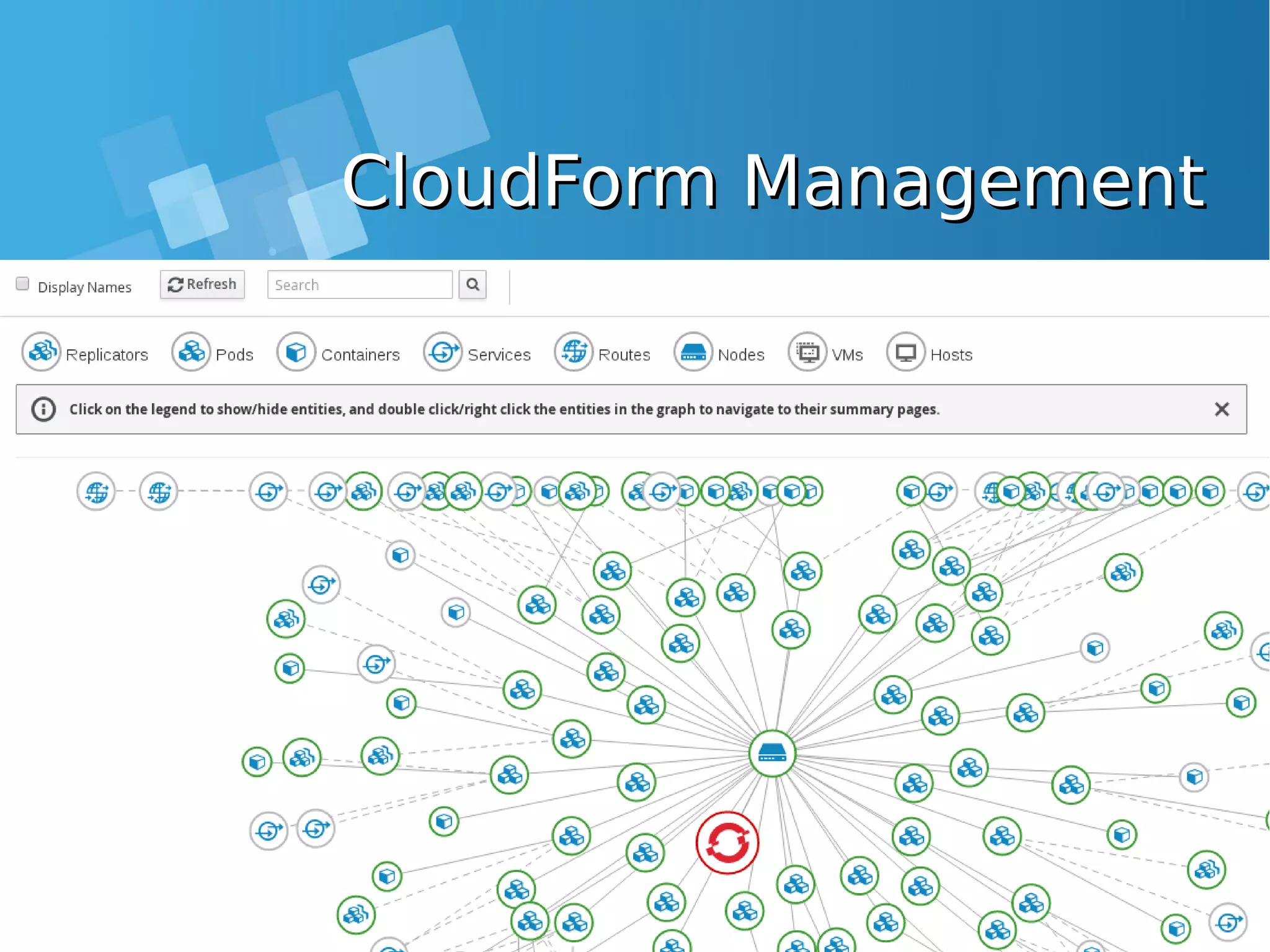
Task: Click the Pods legend label
Action: click(234, 355)
